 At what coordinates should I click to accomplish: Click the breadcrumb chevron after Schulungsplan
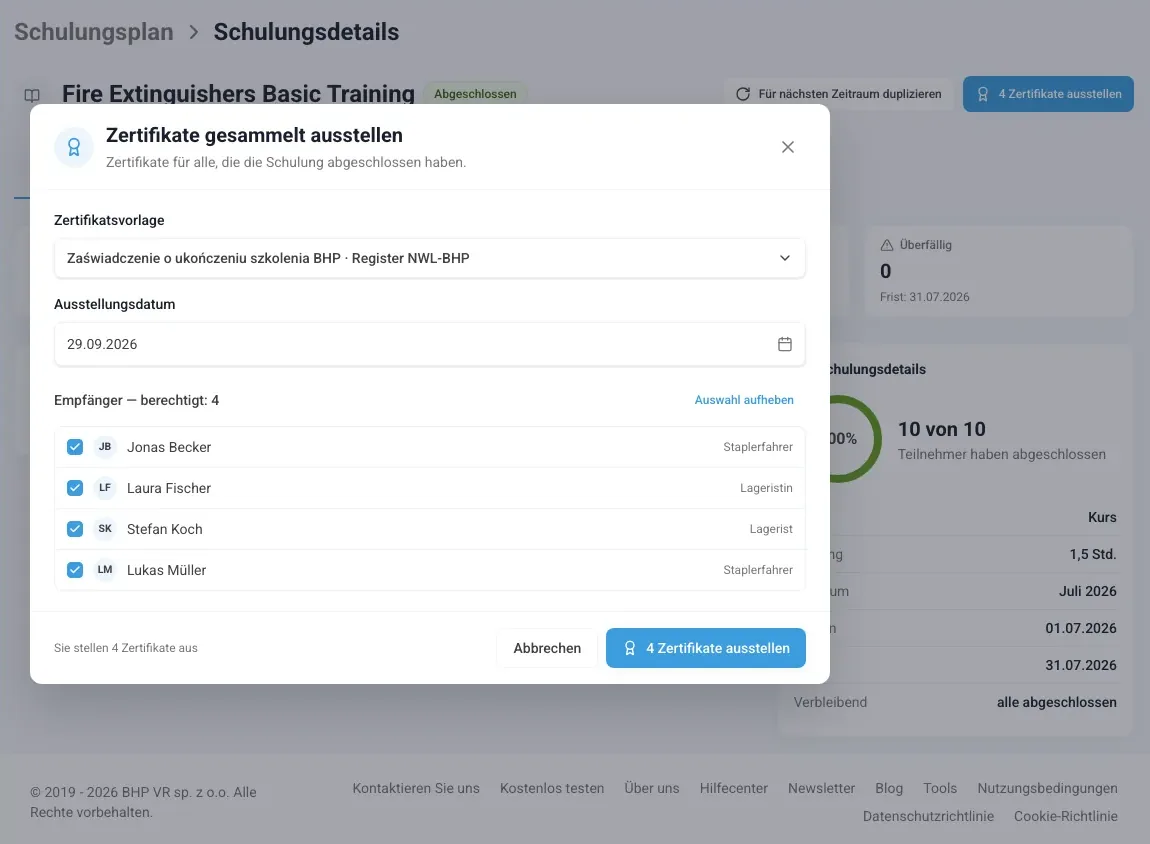194,32
